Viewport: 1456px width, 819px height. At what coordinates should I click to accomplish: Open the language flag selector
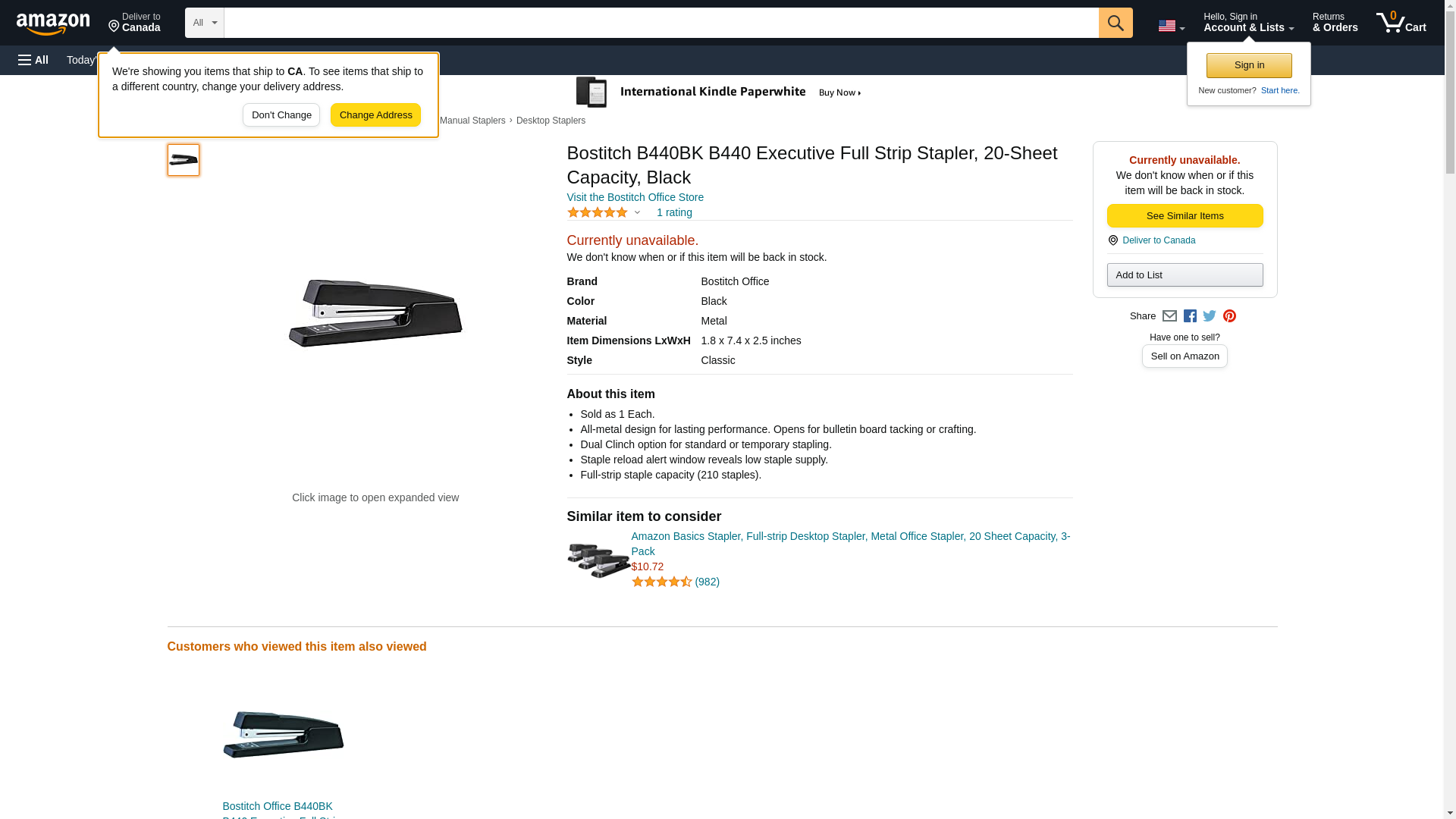[x=1171, y=26]
